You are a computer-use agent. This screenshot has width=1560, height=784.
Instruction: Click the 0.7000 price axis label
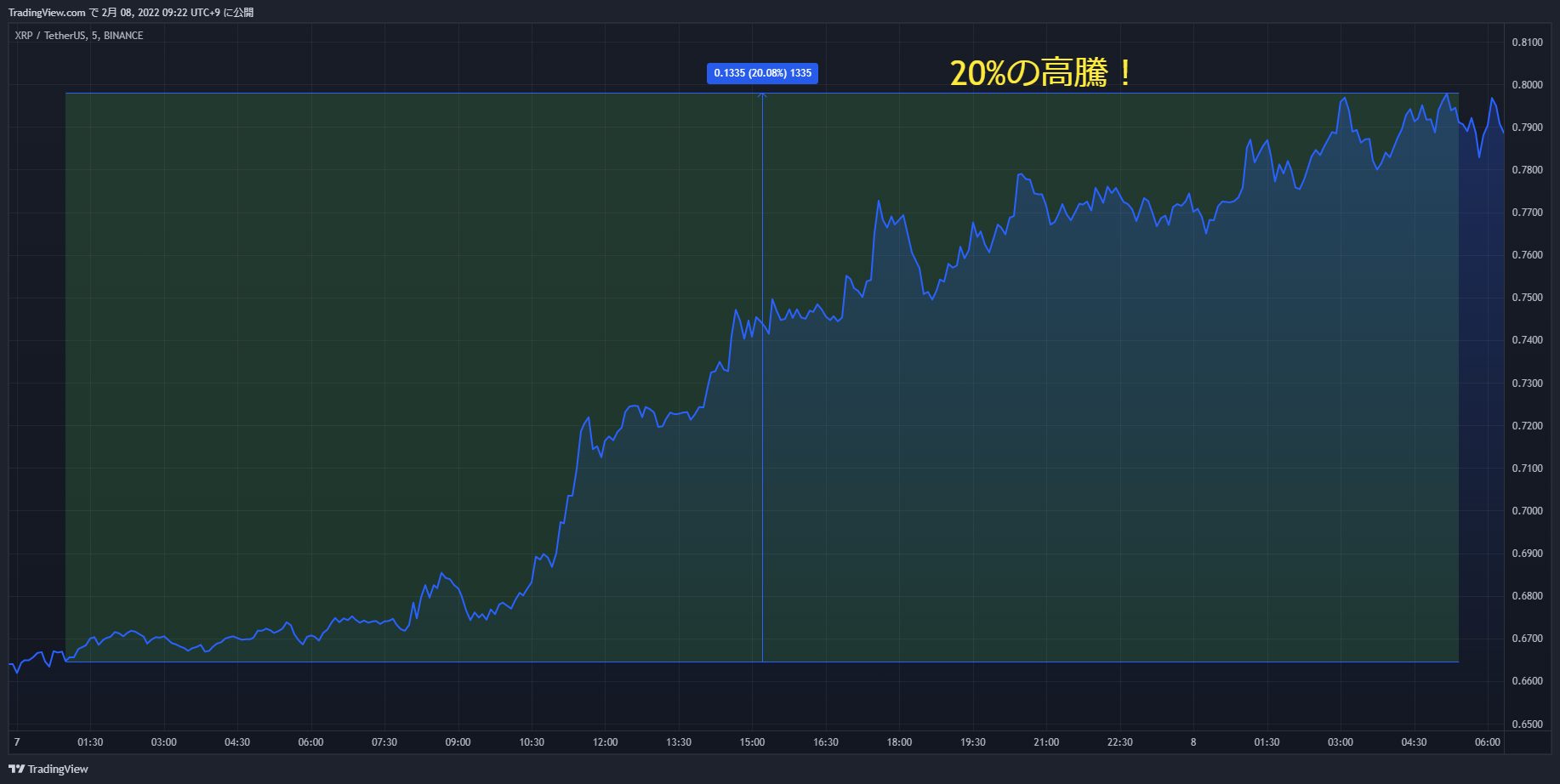click(x=1527, y=511)
